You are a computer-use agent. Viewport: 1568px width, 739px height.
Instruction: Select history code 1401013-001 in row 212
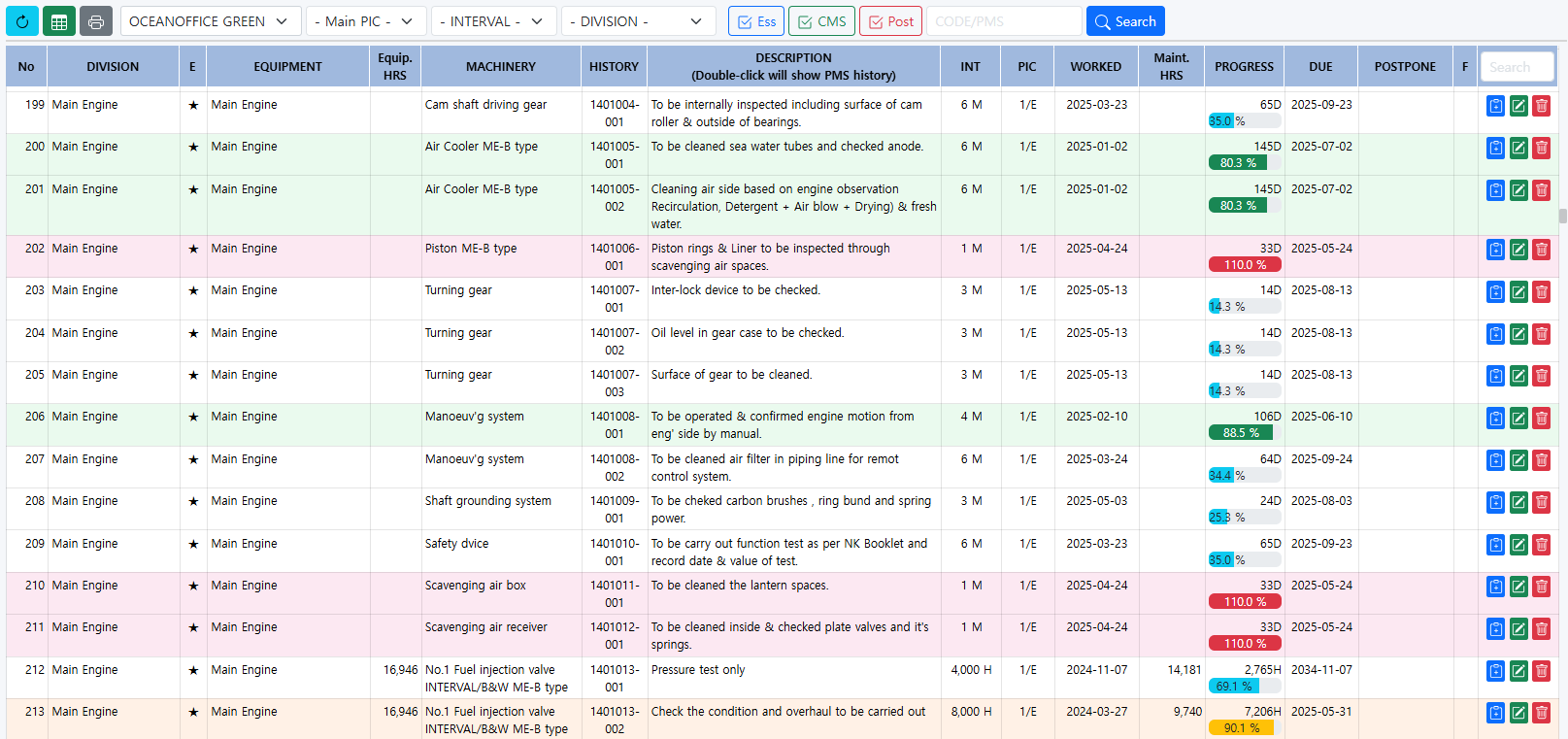click(x=614, y=678)
